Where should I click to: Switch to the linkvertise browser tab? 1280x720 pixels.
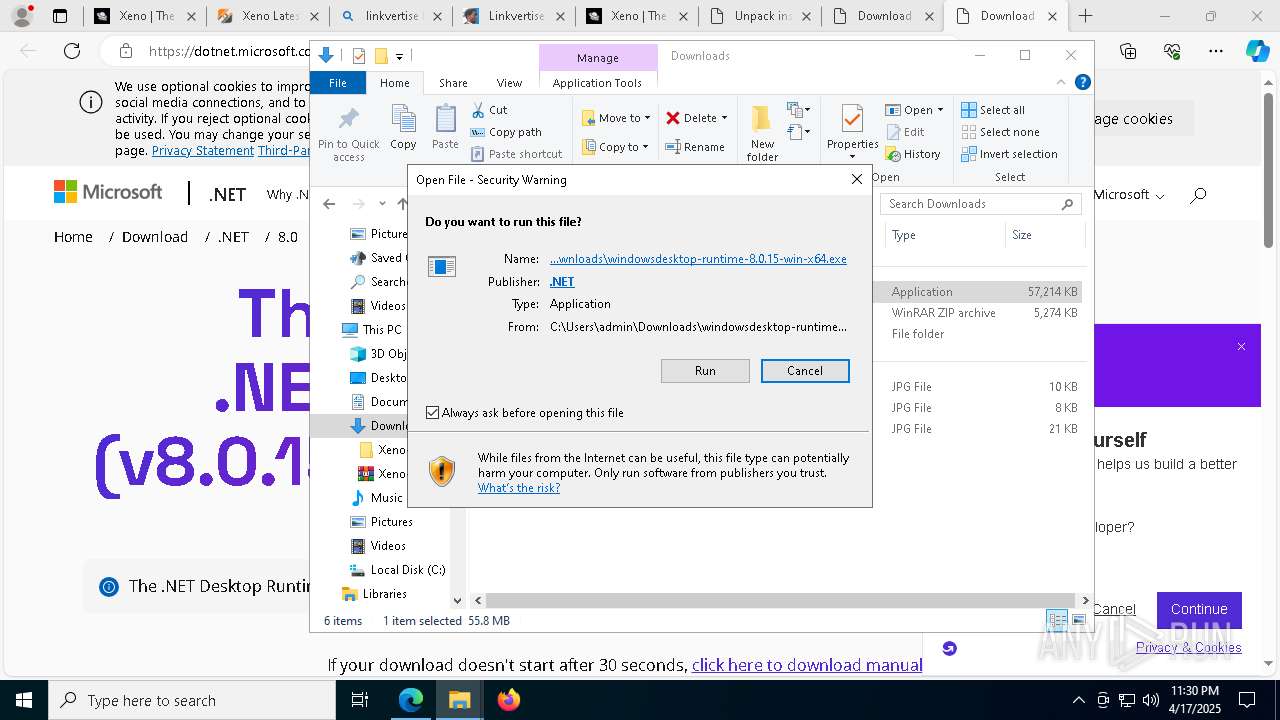coord(390,16)
